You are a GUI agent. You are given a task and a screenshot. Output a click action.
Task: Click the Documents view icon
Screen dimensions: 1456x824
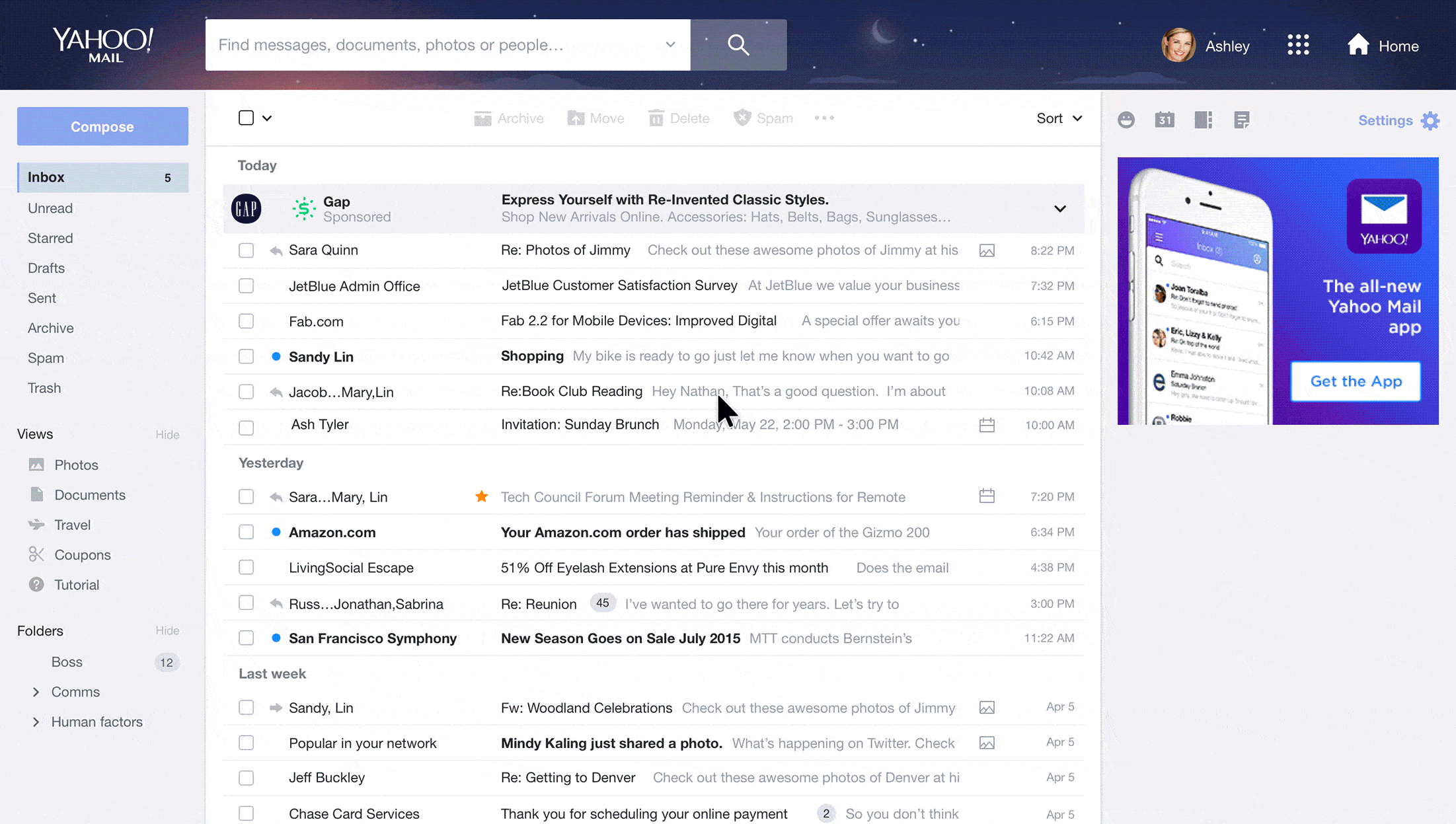click(36, 494)
